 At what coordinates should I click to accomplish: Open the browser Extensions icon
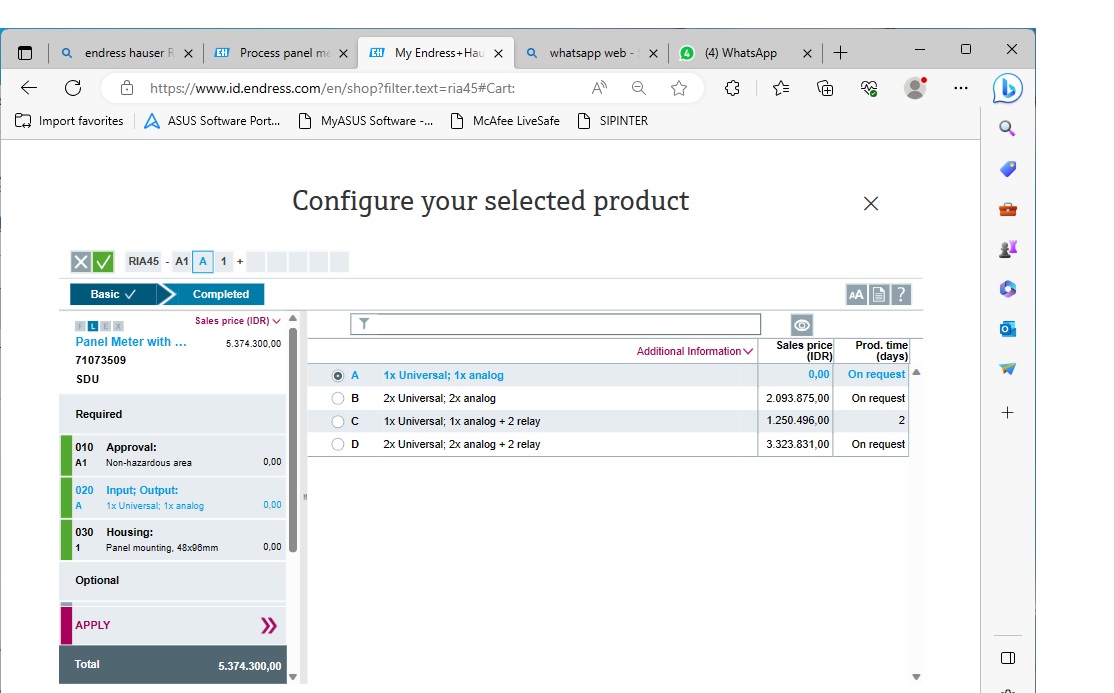tap(732, 88)
